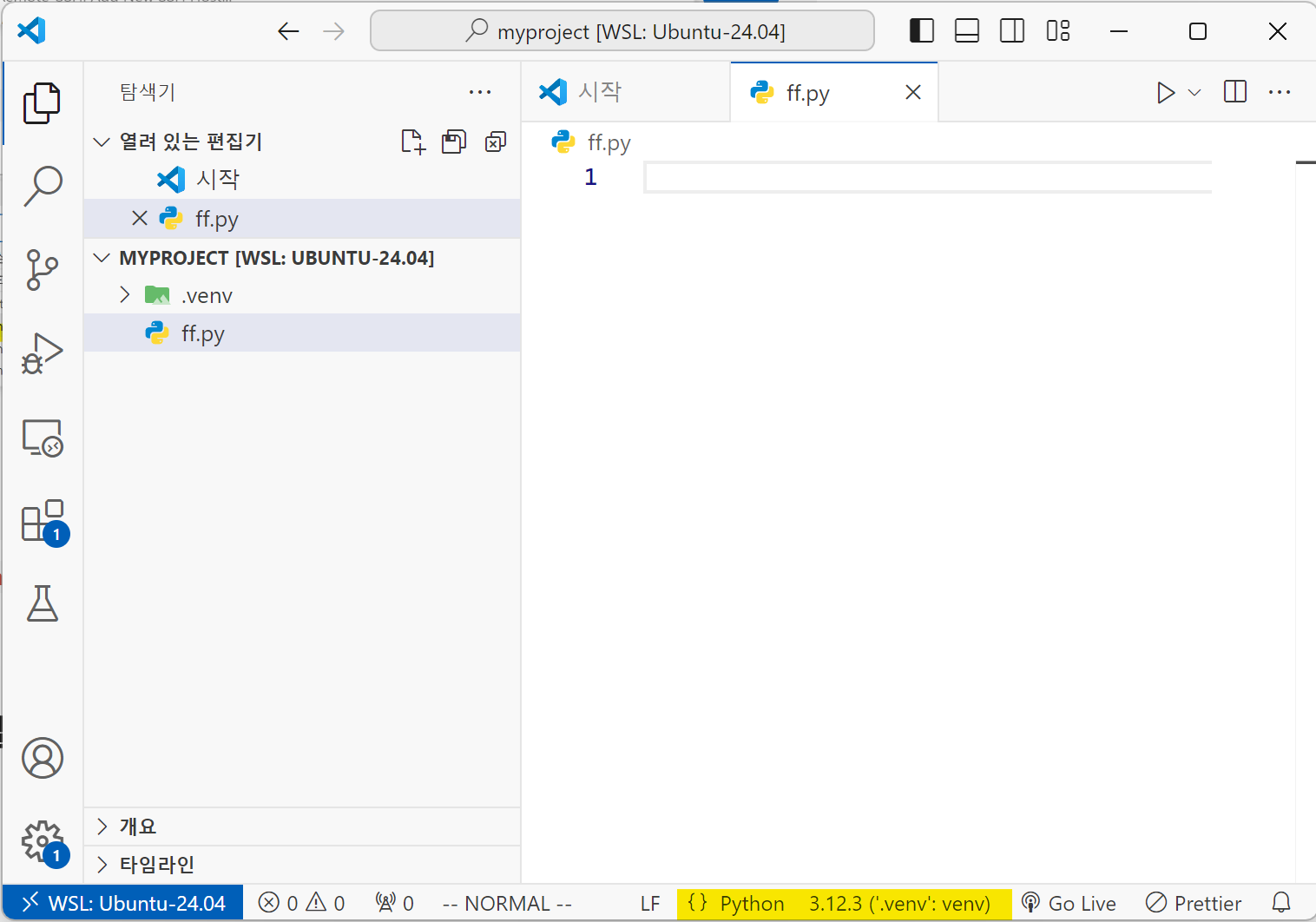The image size is (1316, 922).
Task: Click the command center search box
Action: click(622, 31)
